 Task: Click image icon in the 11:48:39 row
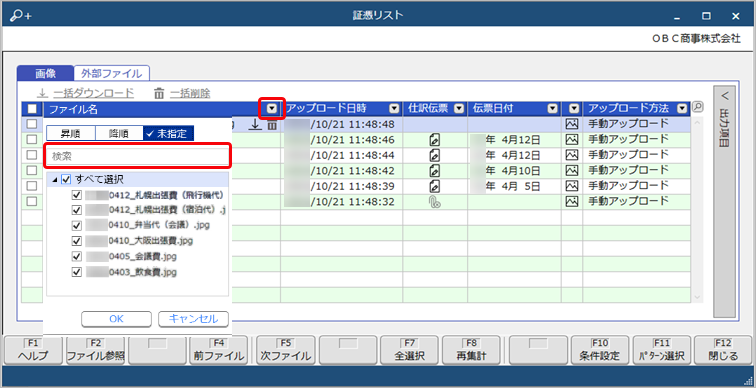571,186
